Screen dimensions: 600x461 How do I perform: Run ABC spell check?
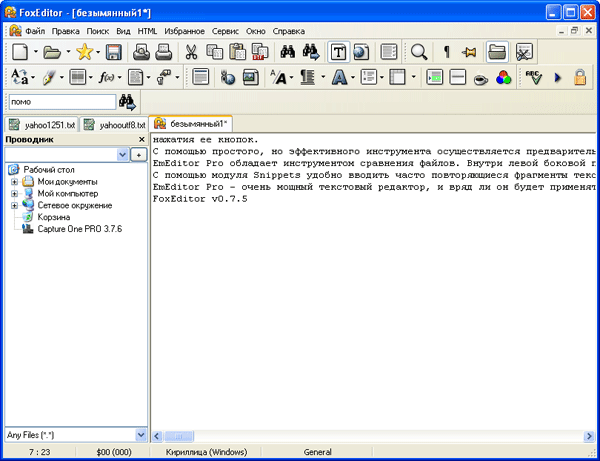point(533,77)
